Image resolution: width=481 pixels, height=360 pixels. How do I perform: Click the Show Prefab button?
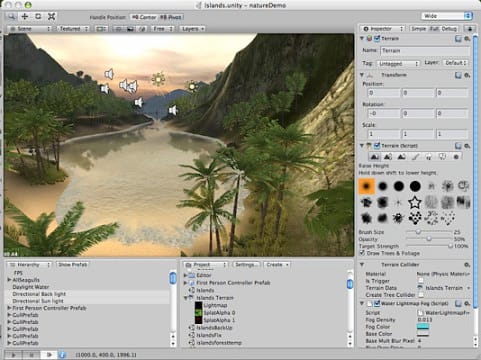tap(72, 265)
